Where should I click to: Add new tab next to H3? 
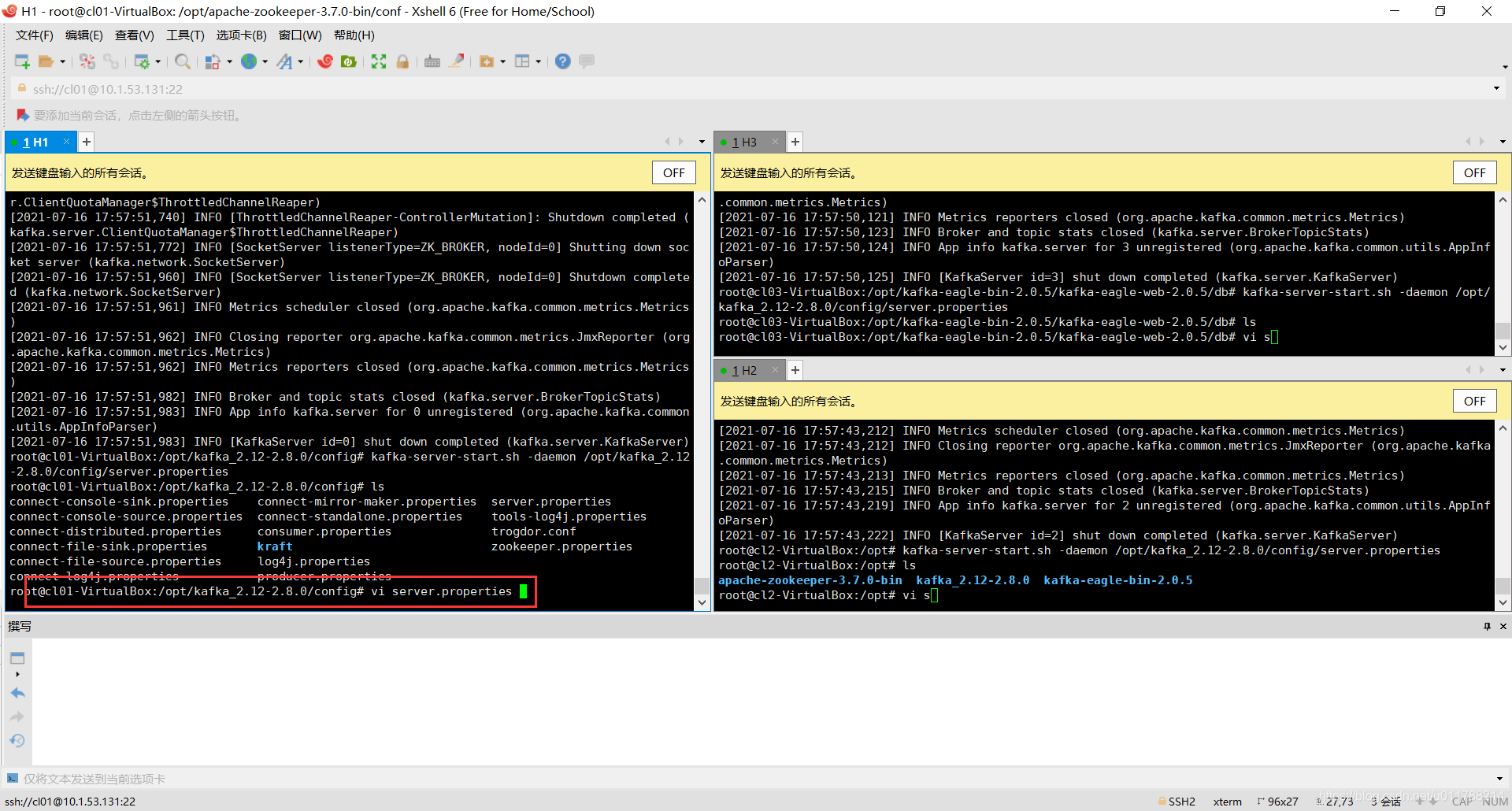click(x=795, y=142)
